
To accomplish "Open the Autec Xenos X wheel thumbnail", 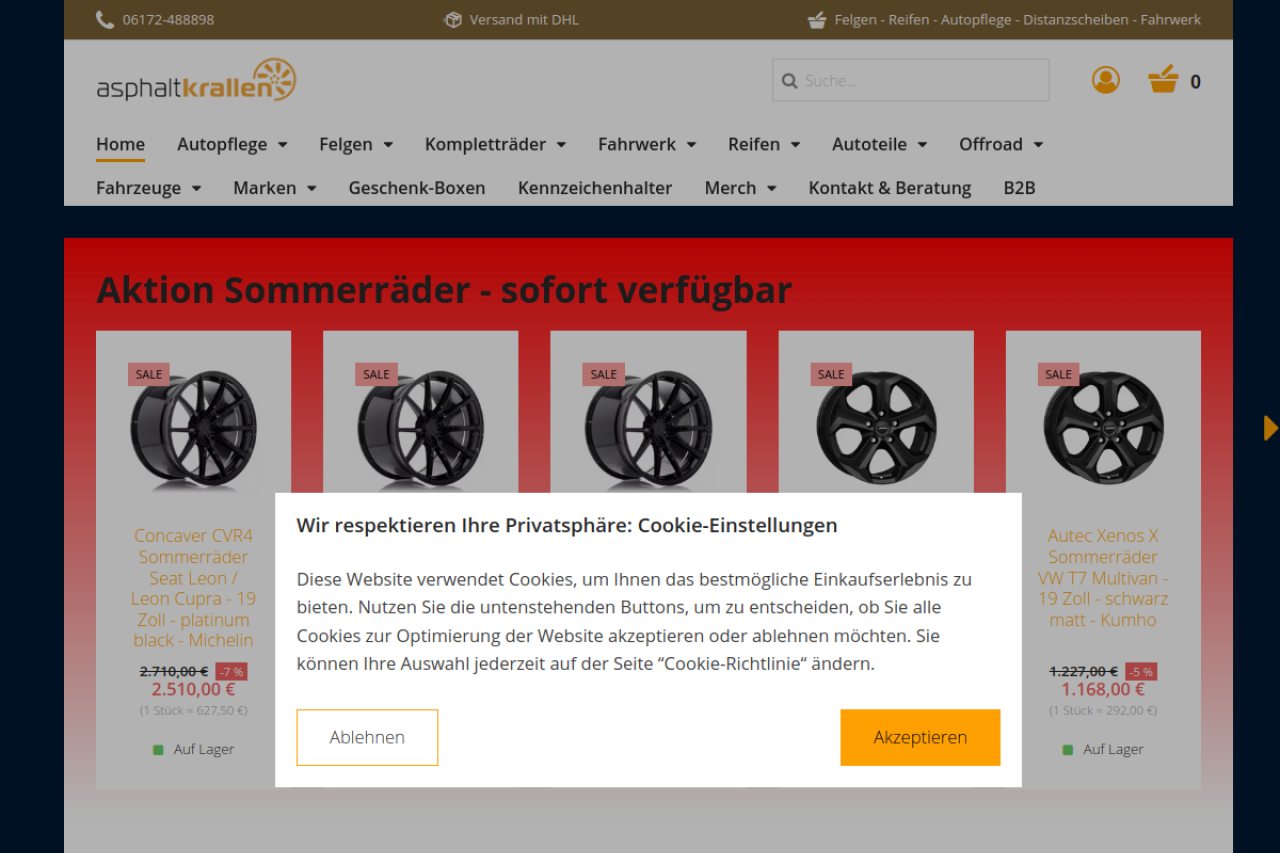I will [x=1103, y=428].
